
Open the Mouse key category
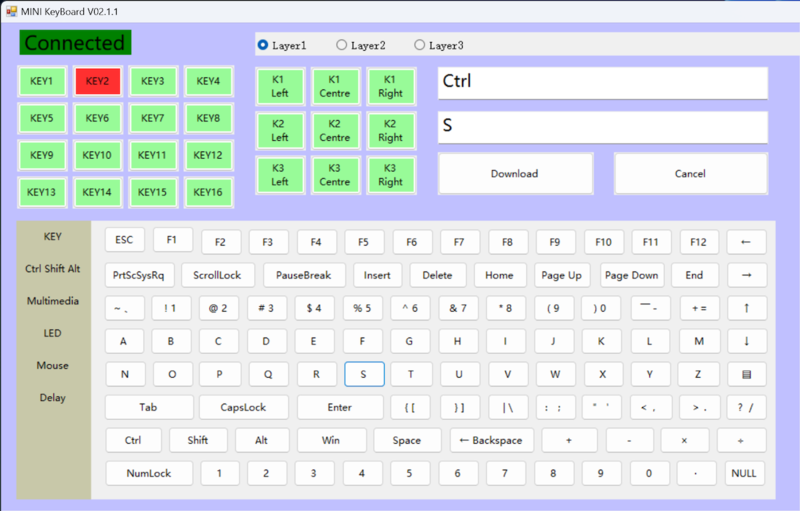(x=53, y=366)
